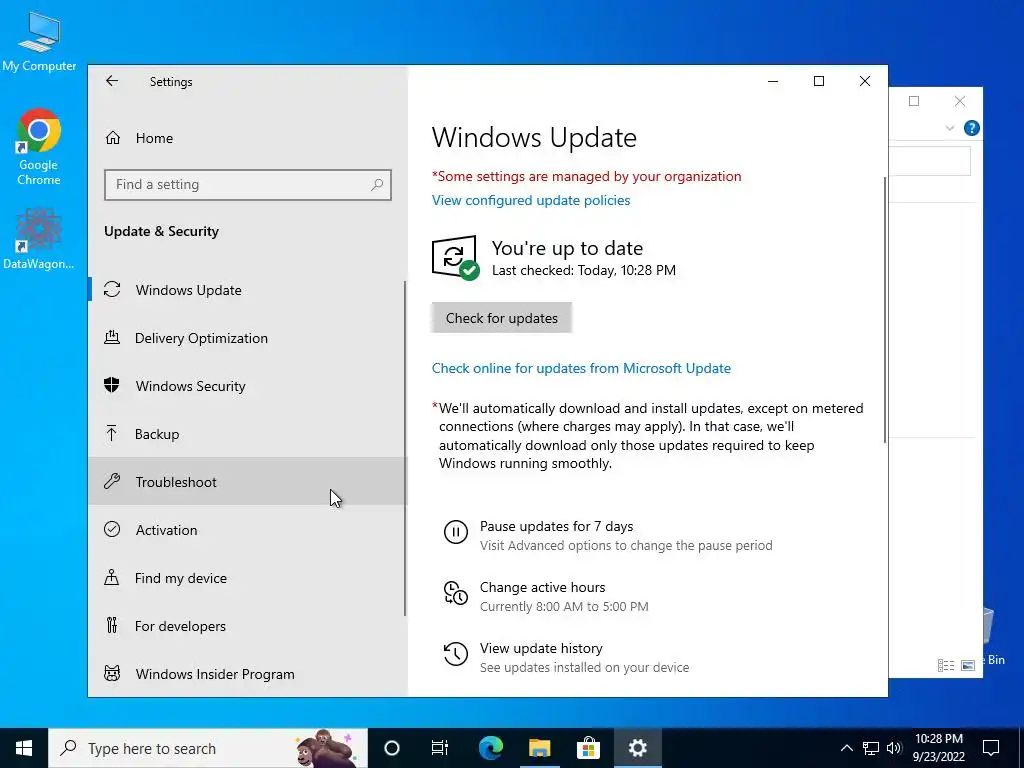Click the Delivery Optimization icon
The image size is (1024, 768).
[x=112, y=338]
